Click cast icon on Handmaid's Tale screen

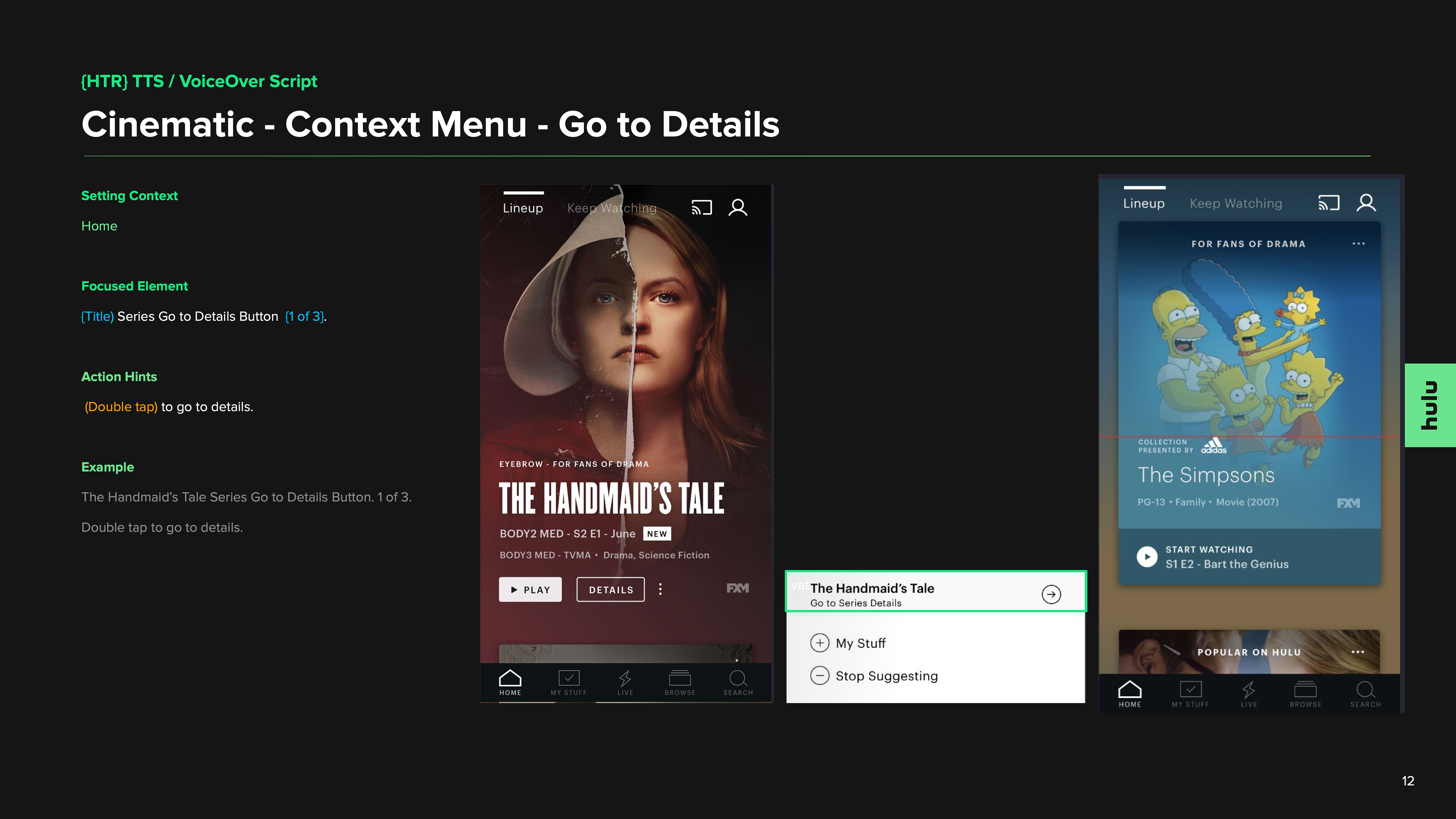(701, 207)
